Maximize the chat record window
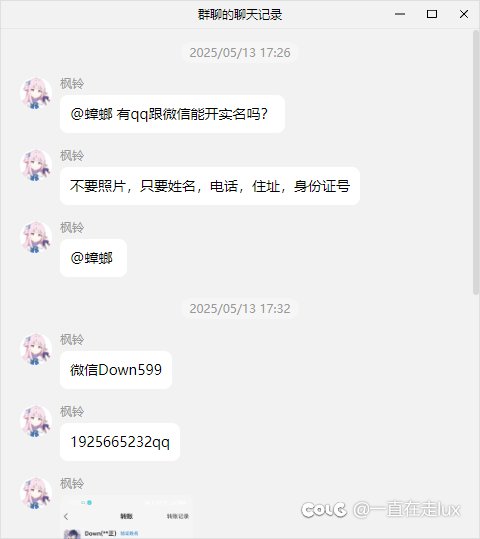Viewport: 480px width, 539px height. click(432, 14)
